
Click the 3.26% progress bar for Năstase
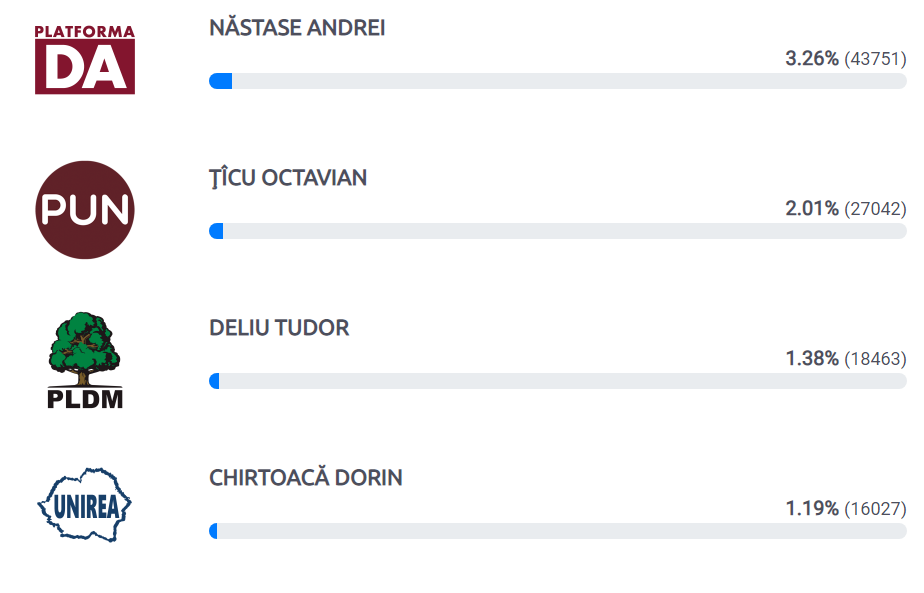coord(557,81)
